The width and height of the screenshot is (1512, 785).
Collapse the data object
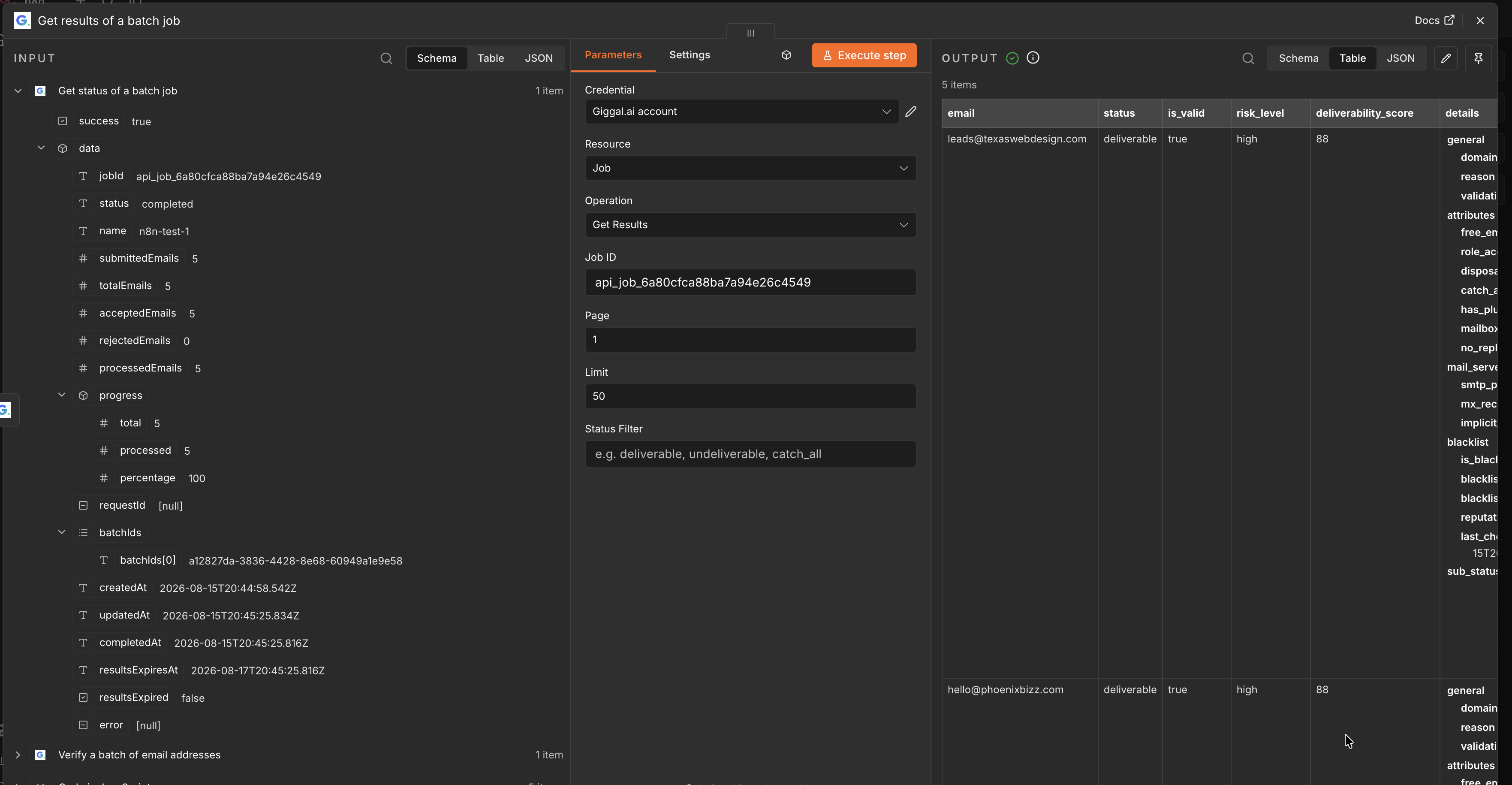41,148
